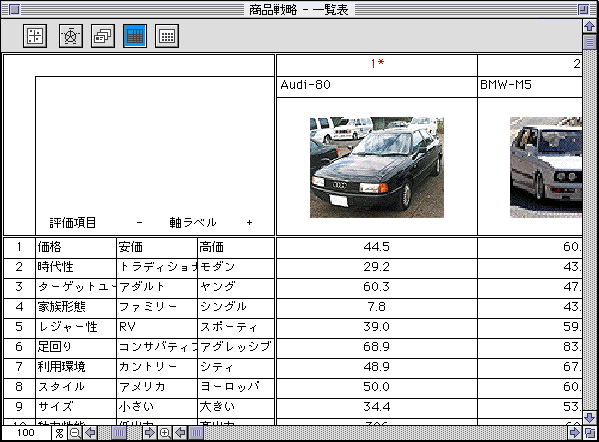The width and height of the screenshot is (599, 442).
Task: Click the アグレッシブ axis label cell
Action: tap(236, 347)
